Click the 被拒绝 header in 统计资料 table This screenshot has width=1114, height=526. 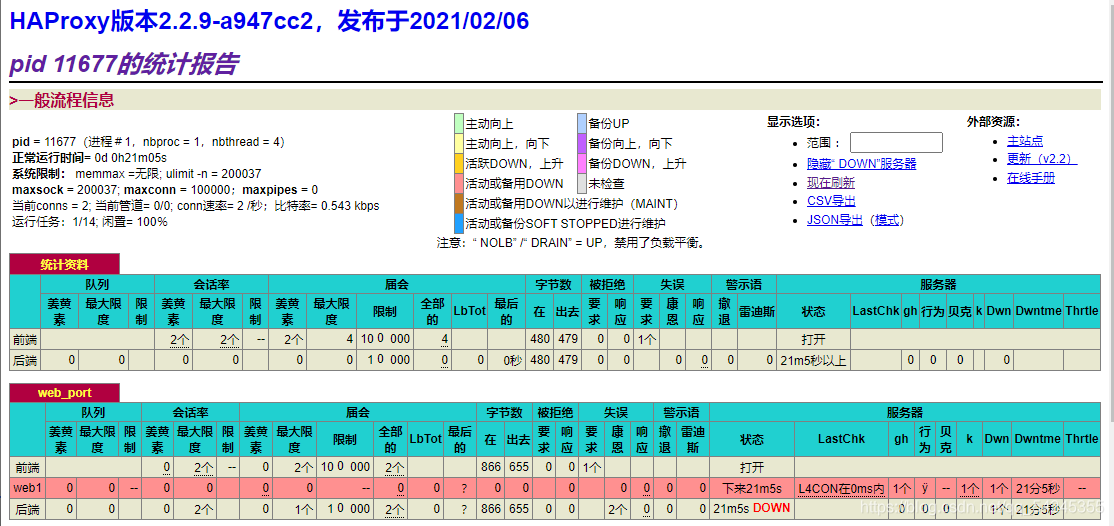pyautogui.click(x=607, y=284)
